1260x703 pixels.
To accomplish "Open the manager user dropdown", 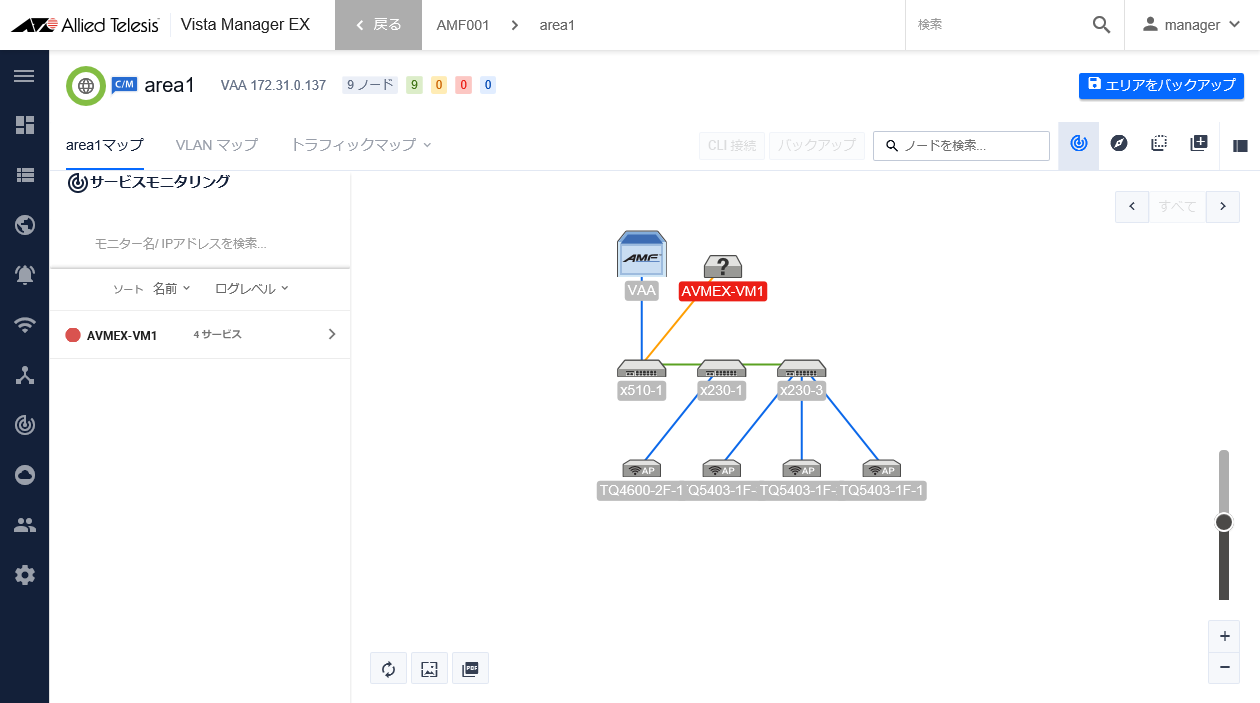I will (x=1192, y=25).
